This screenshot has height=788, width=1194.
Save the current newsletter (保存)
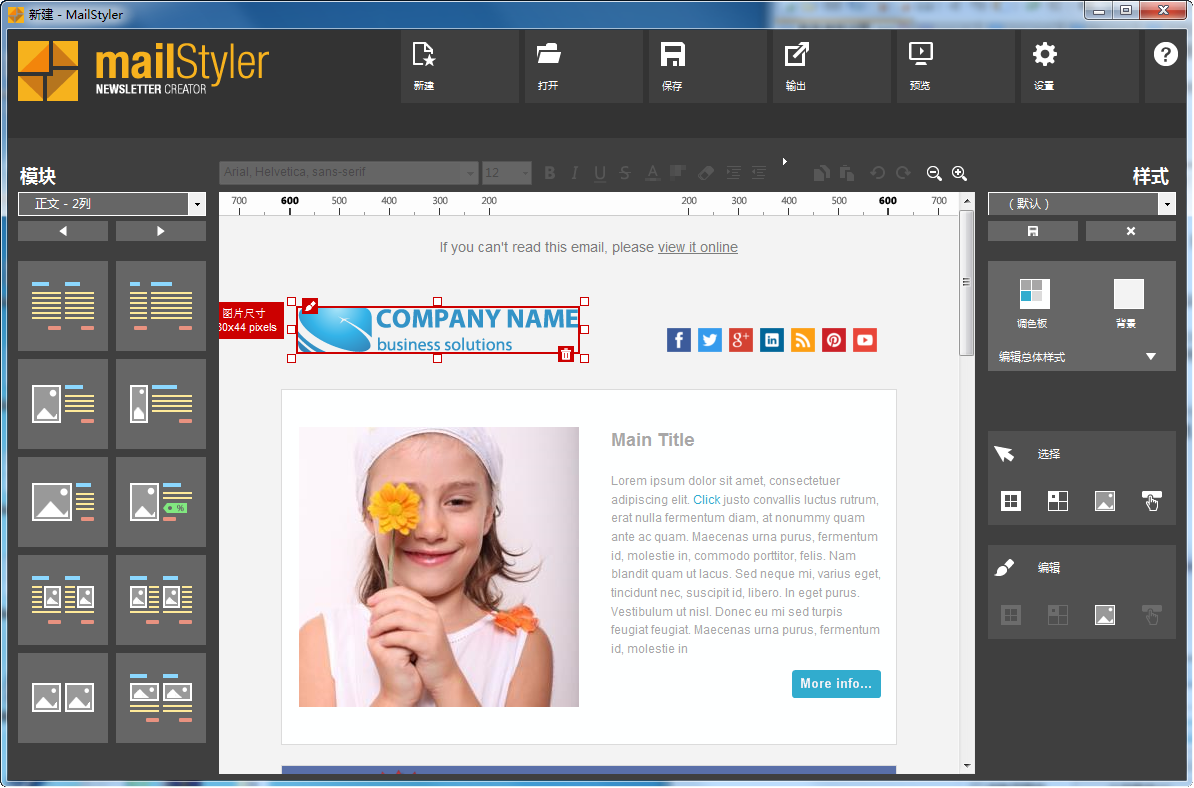[x=707, y=66]
